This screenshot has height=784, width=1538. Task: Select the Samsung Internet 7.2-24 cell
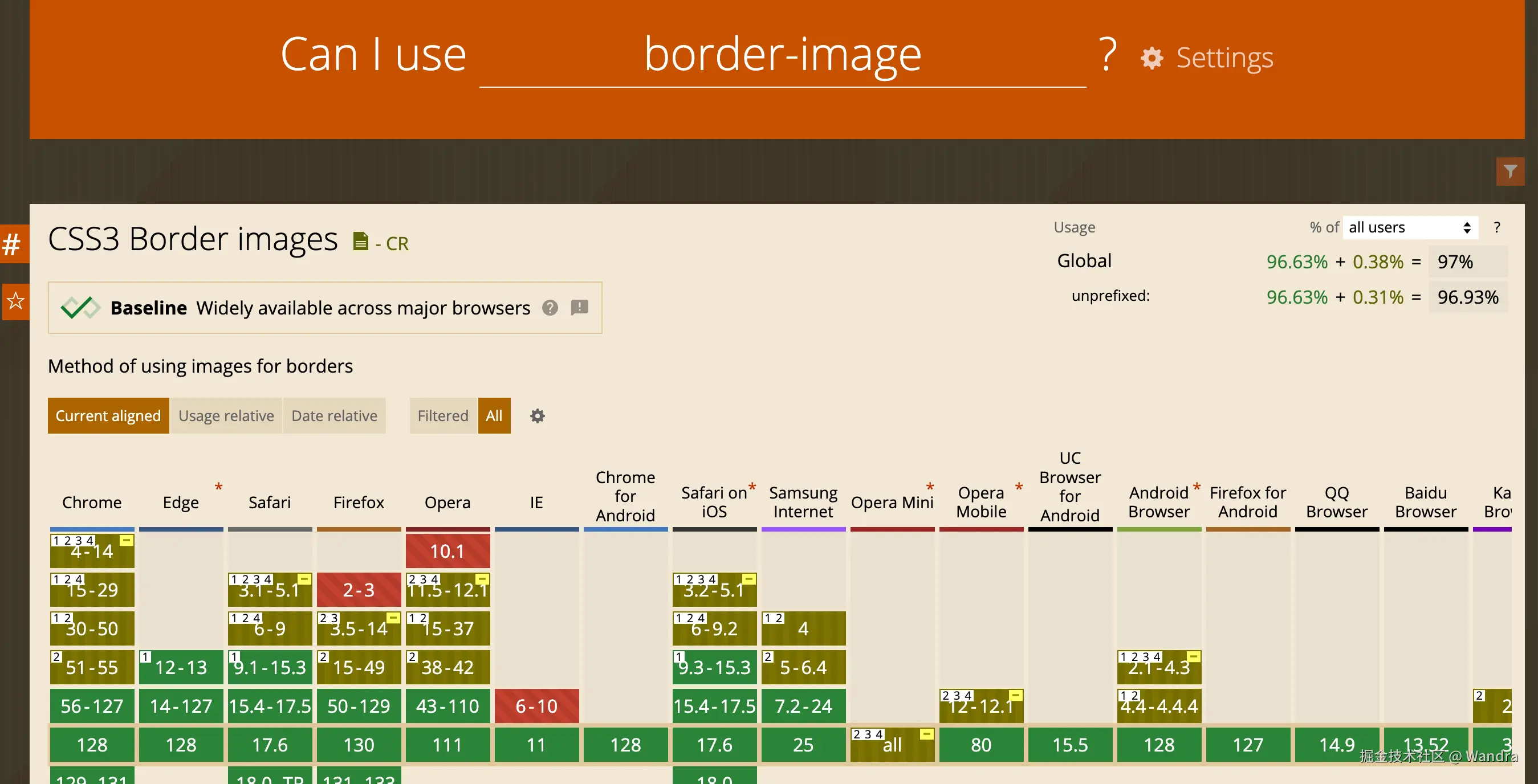[x=804, y=706]
